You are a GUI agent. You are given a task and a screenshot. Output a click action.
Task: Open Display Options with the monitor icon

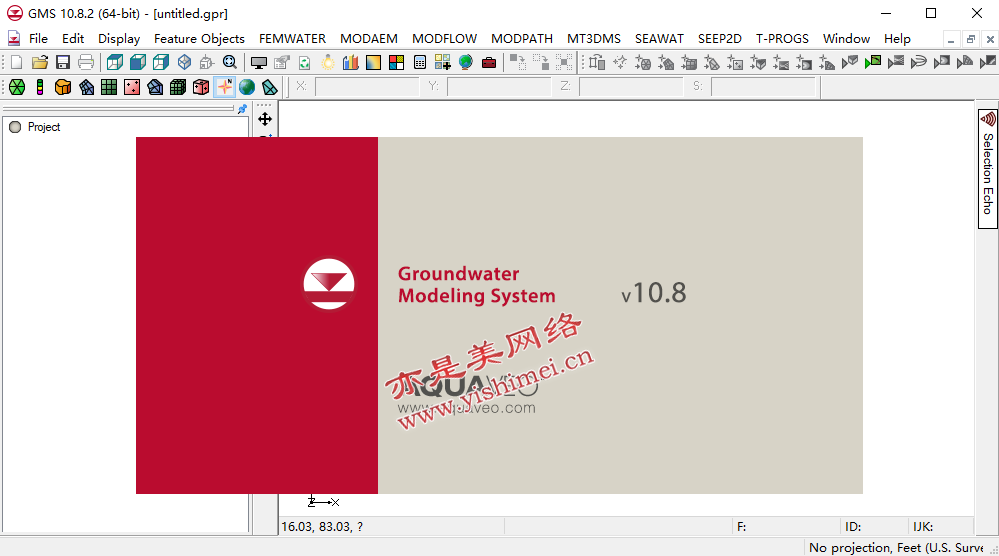coord(259,62)
